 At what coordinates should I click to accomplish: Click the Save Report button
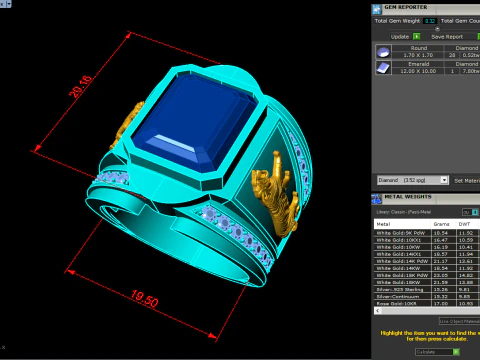(447, 37)
